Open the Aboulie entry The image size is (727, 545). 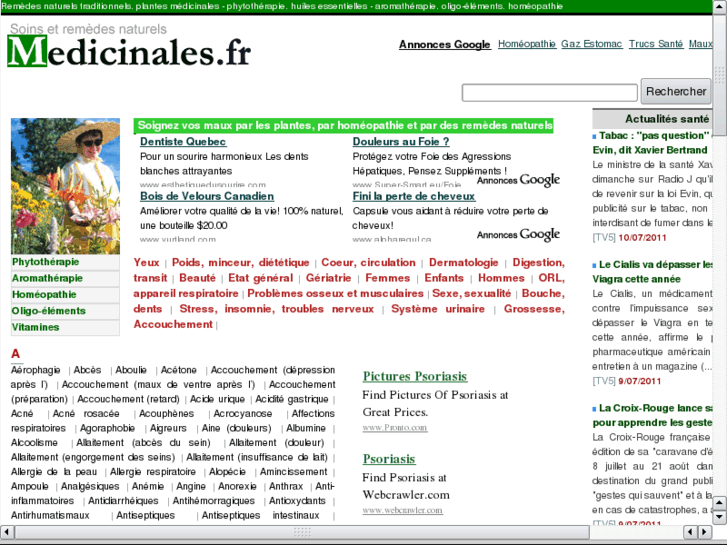tap(131, 370)
